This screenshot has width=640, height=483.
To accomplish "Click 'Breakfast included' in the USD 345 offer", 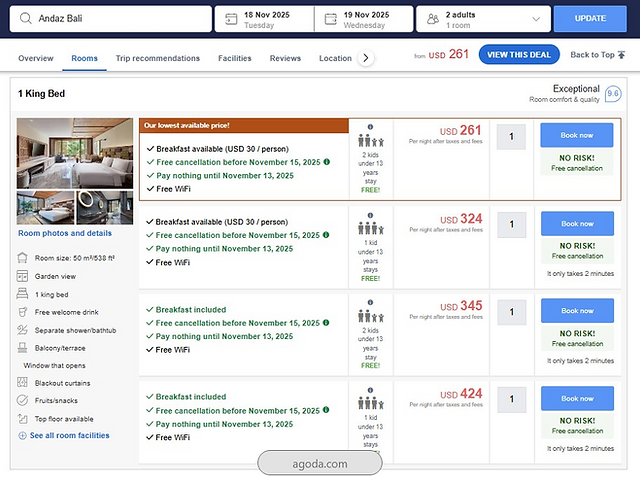I will pyautogui.click(x=191, y=309).
